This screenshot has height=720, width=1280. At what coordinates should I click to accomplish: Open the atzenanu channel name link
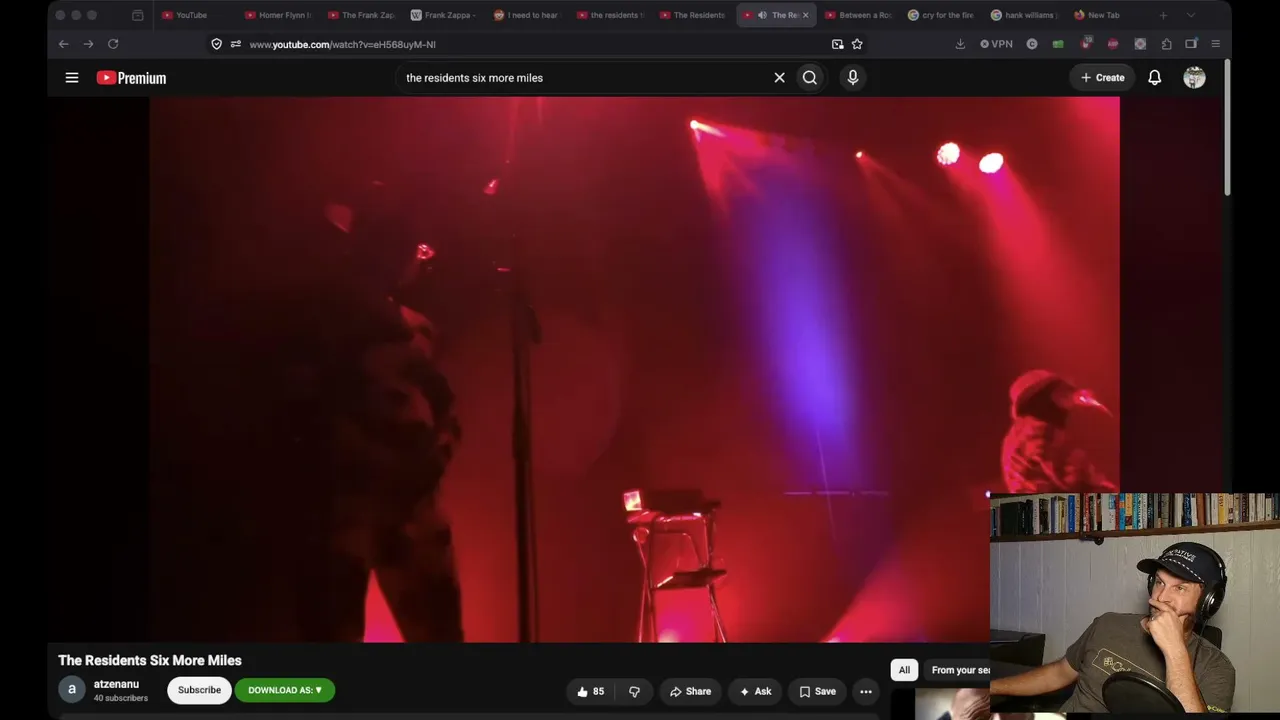(x=116, y=684)
